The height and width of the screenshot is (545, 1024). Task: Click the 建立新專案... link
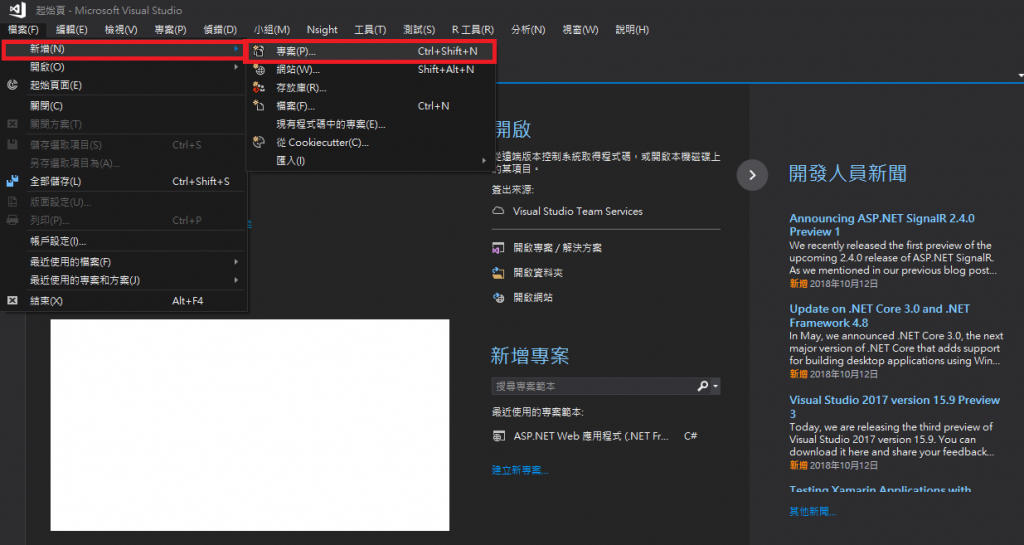[520, 470]
